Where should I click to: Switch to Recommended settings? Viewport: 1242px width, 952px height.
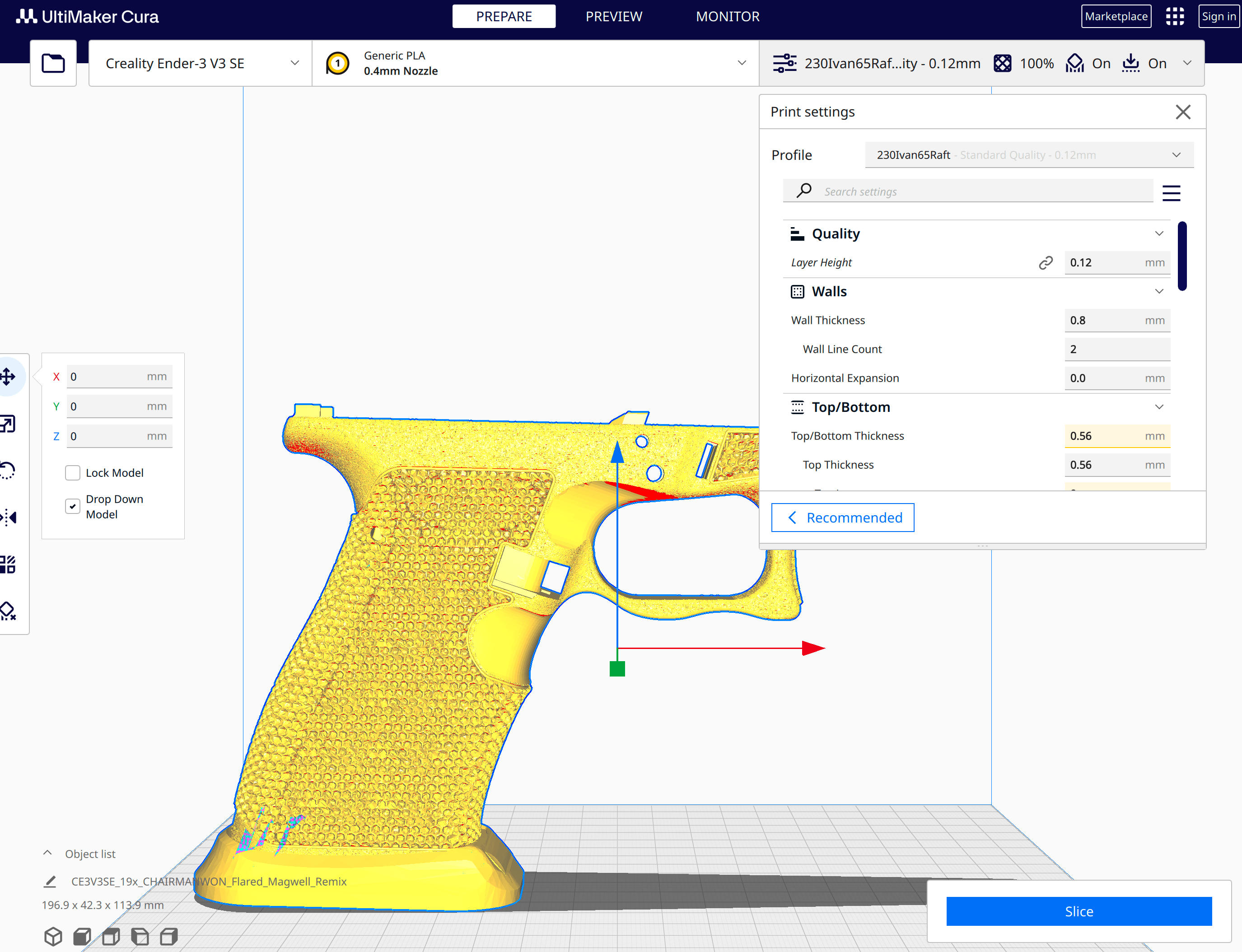[843, 518]
